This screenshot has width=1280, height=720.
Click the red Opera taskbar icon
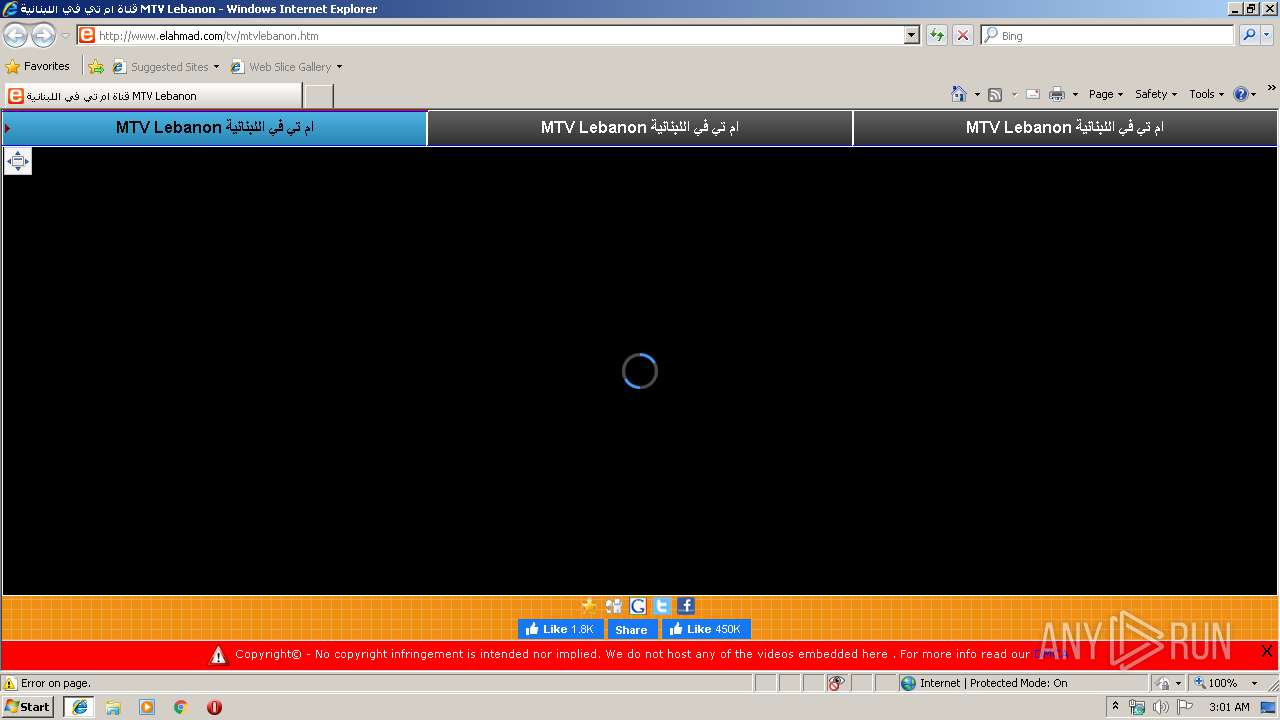point(214,707)
